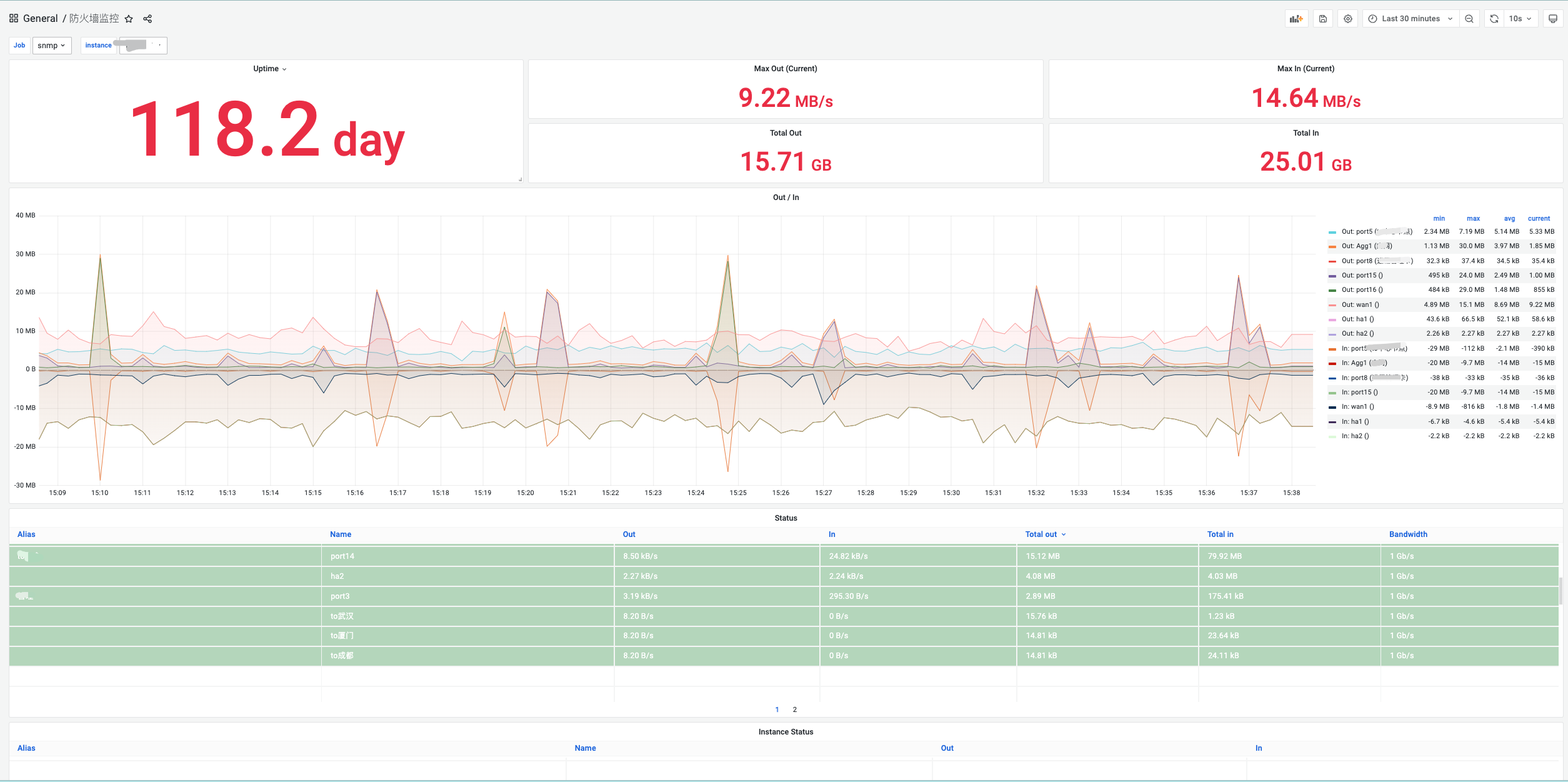The image size is (1568, 782).
Task: Open the instance variable dropdown
Action: point(143,46)
